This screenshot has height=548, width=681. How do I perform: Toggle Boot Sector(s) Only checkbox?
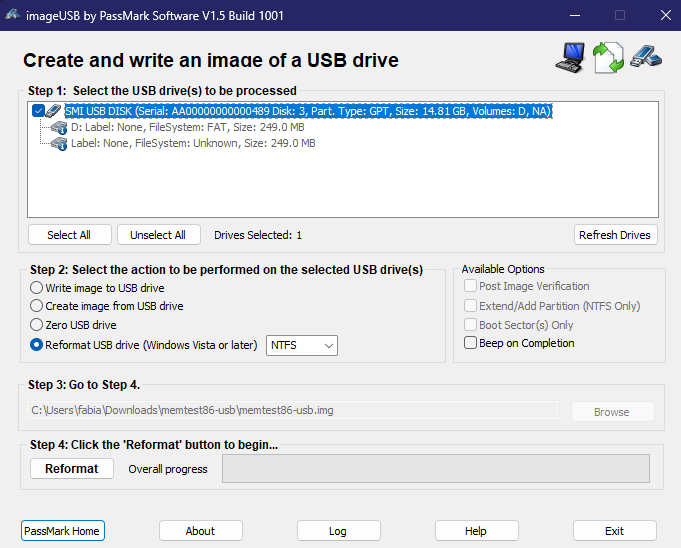click(470, 325)
